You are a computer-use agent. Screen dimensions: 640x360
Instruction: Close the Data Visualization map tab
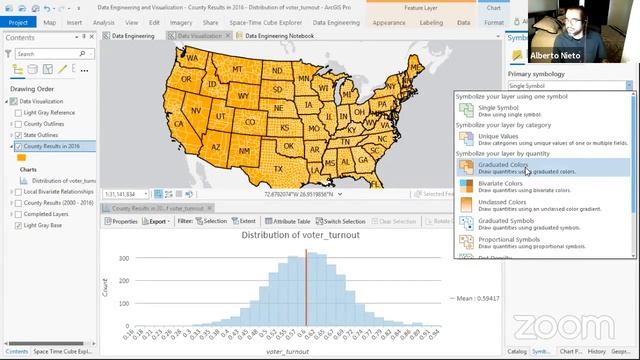[228, 36]
